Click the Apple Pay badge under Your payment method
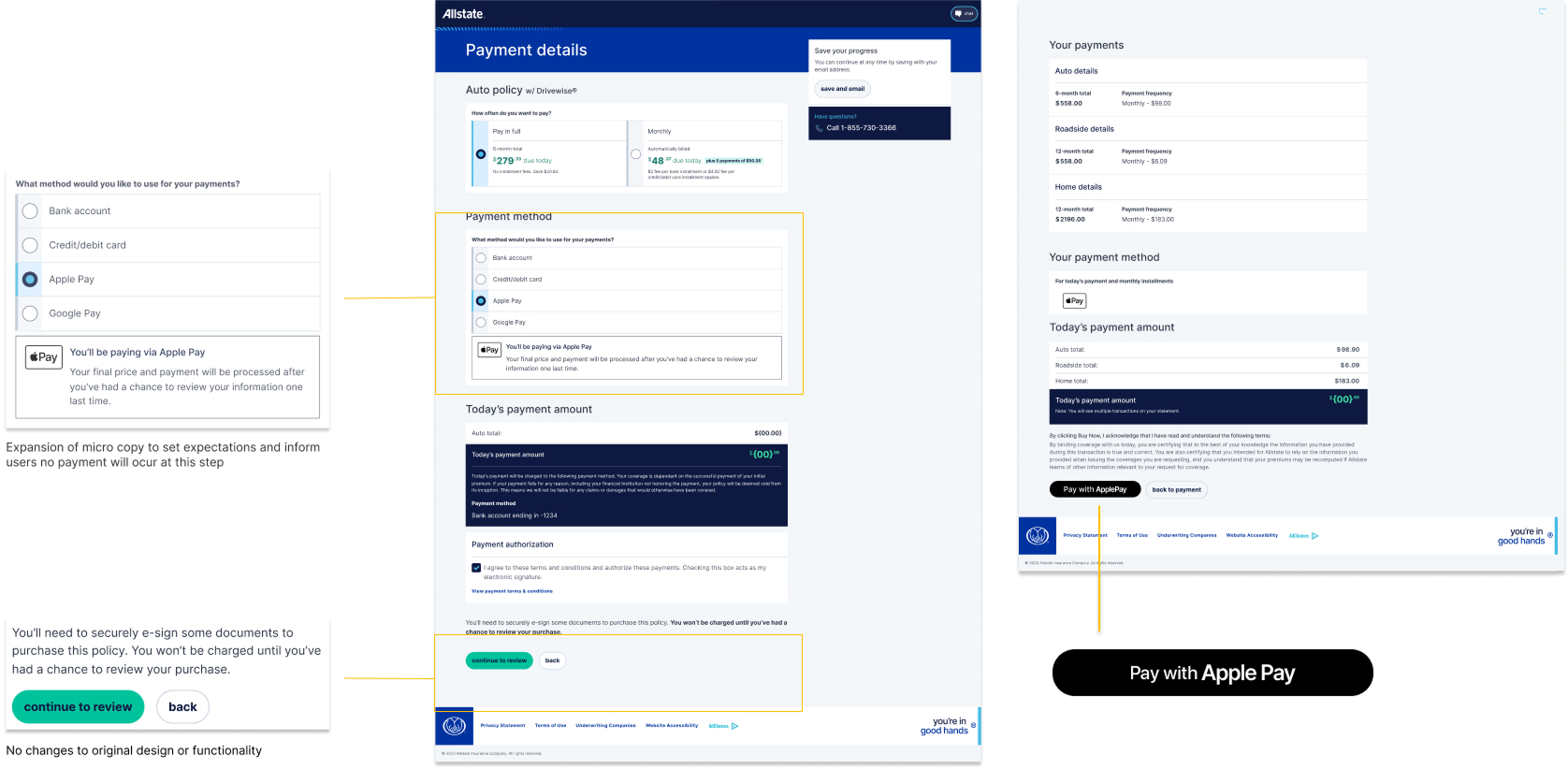The width and height of the screenshot is (1568, 769). pyautogui.click(x=1074, y=301)
